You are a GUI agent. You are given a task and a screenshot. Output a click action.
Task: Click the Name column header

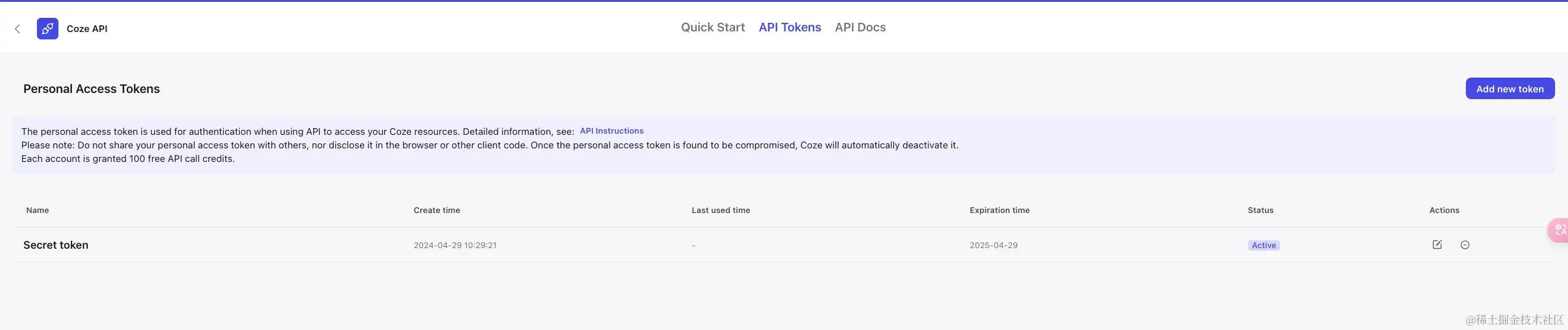38,210
